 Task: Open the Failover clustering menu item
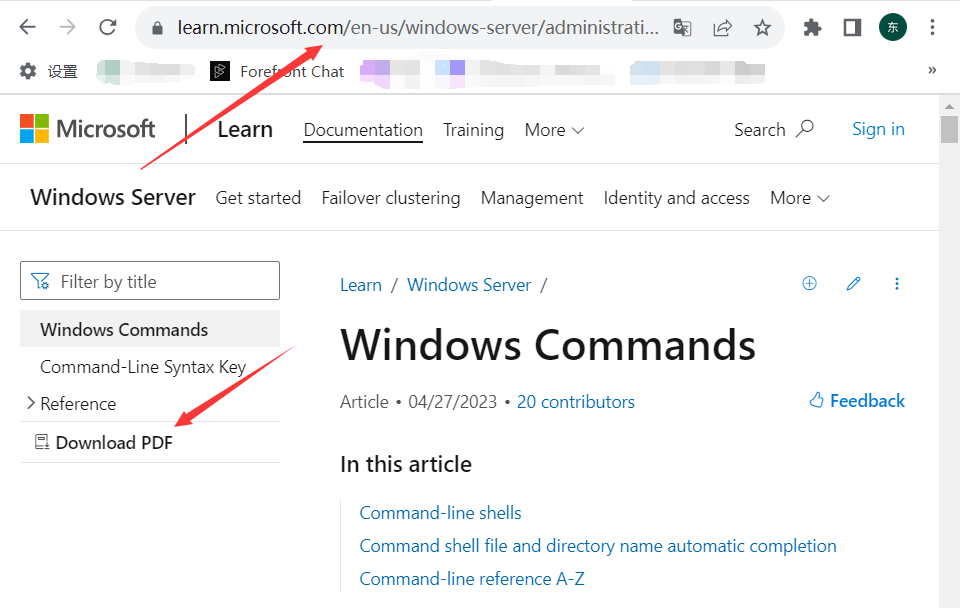click(391, 198)
